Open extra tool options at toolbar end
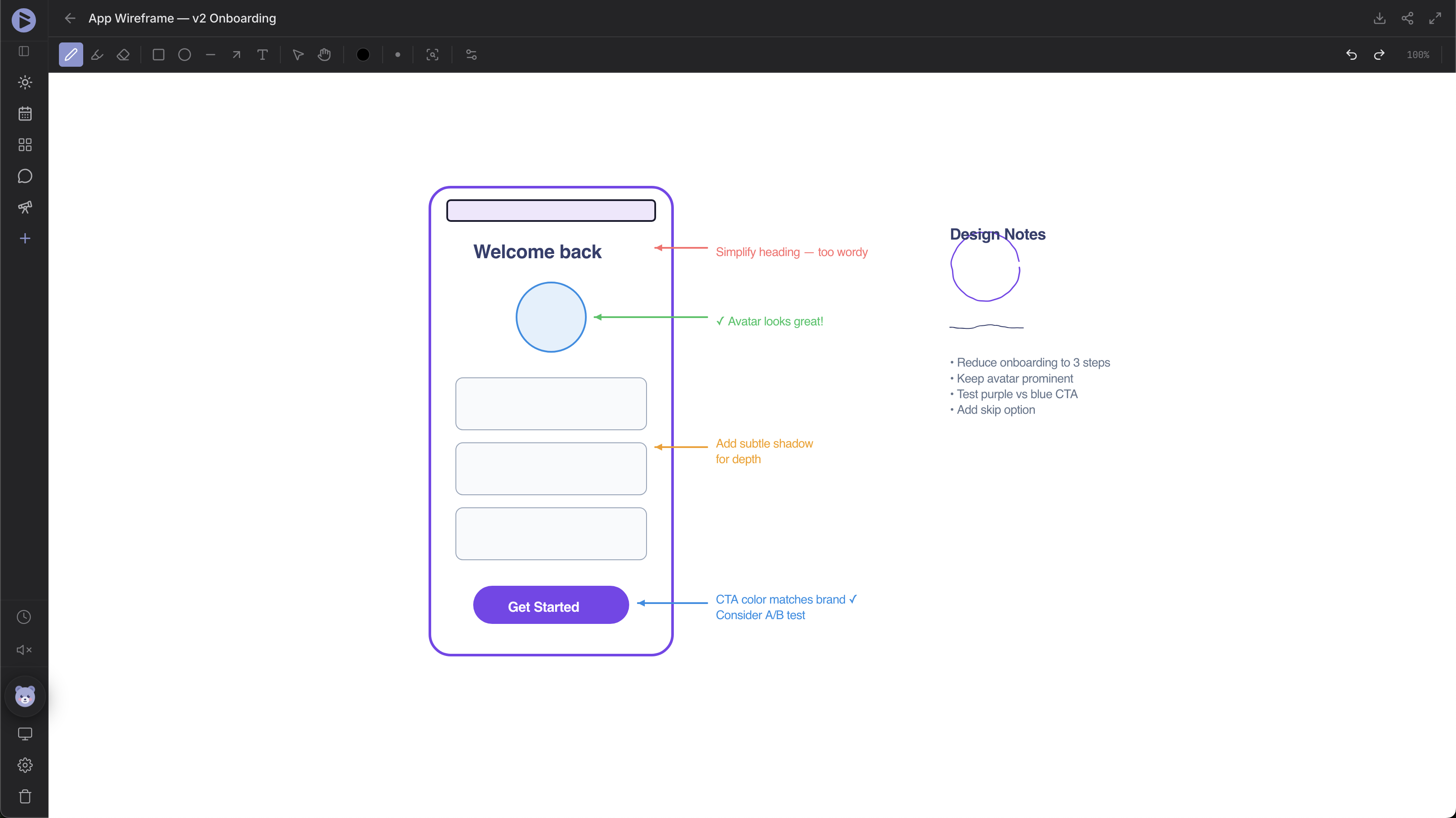The height and width of the screenshot is (818, 1456). [x=471, y=54]
